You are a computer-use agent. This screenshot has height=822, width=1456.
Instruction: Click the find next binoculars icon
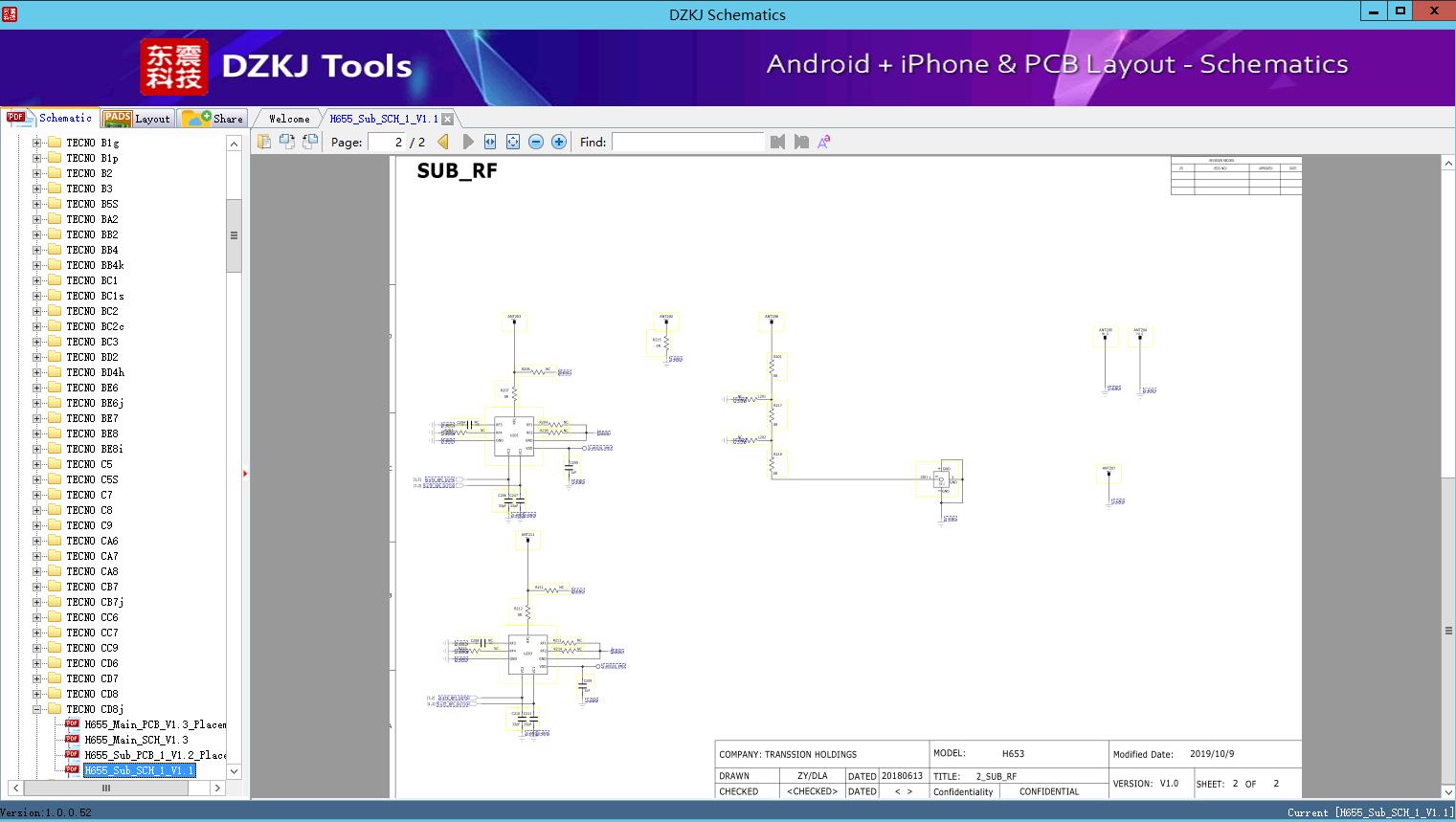pos(801,142)
